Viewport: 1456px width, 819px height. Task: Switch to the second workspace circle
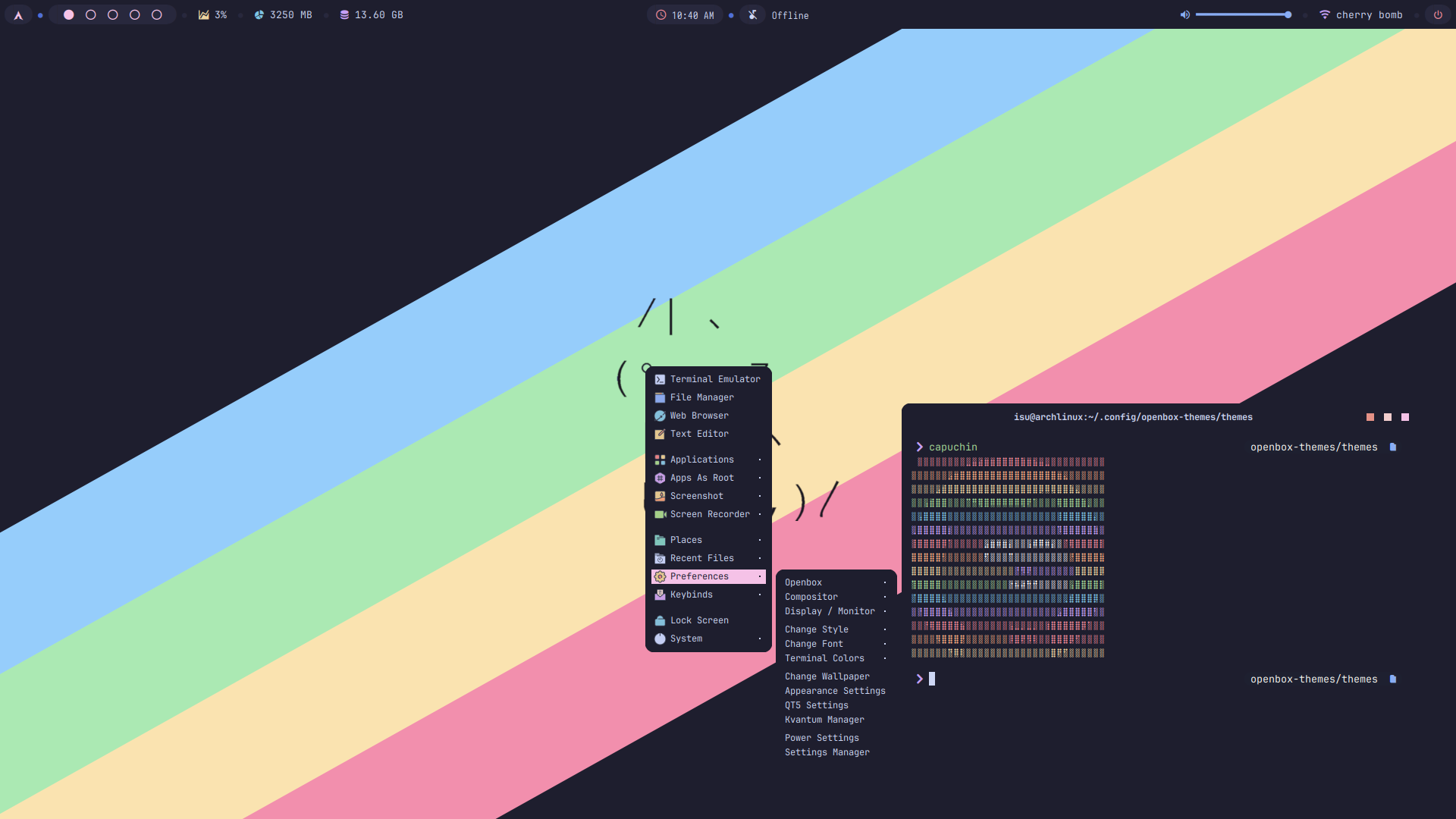coord(91,14)
